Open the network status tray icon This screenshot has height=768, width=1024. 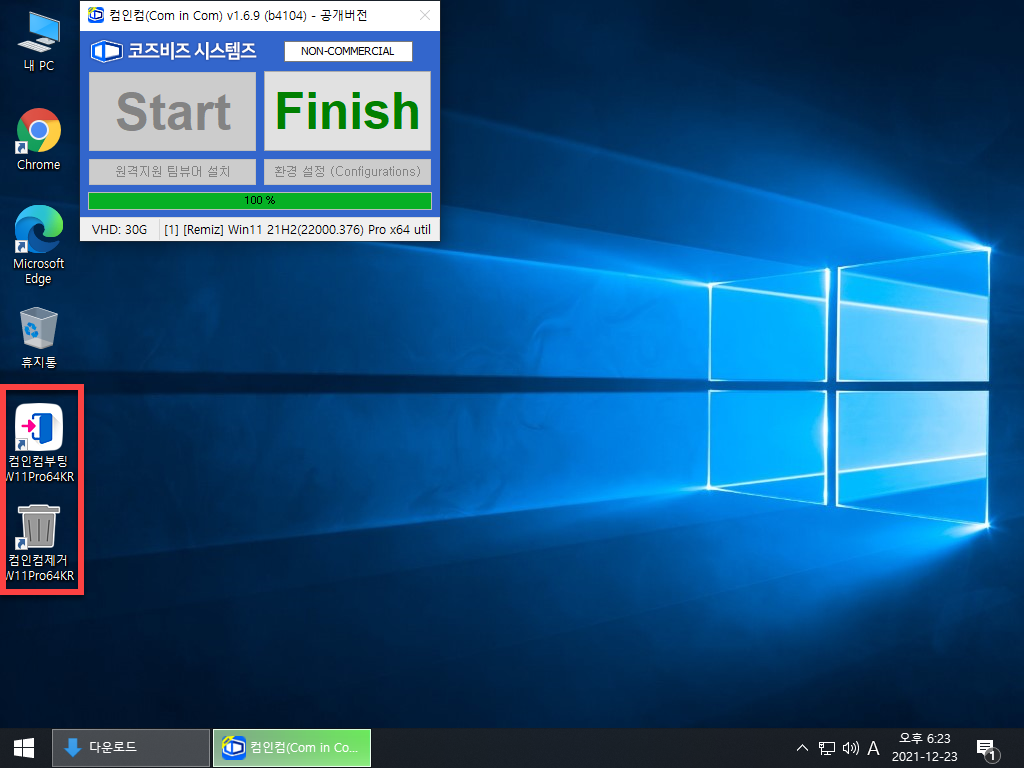tap(827, 748)
